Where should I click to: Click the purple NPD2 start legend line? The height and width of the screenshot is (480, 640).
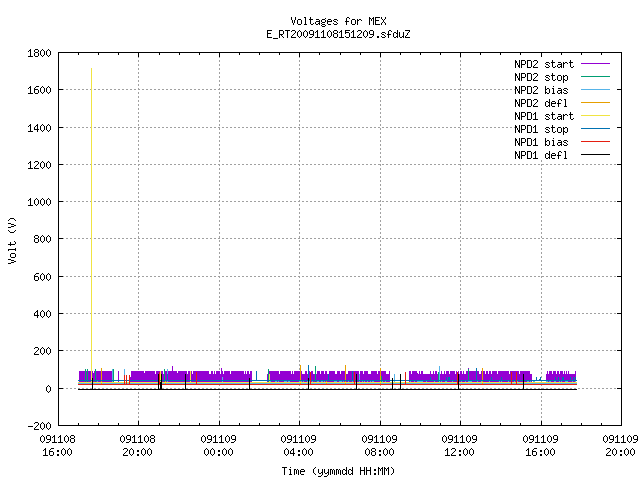[595, 64]
